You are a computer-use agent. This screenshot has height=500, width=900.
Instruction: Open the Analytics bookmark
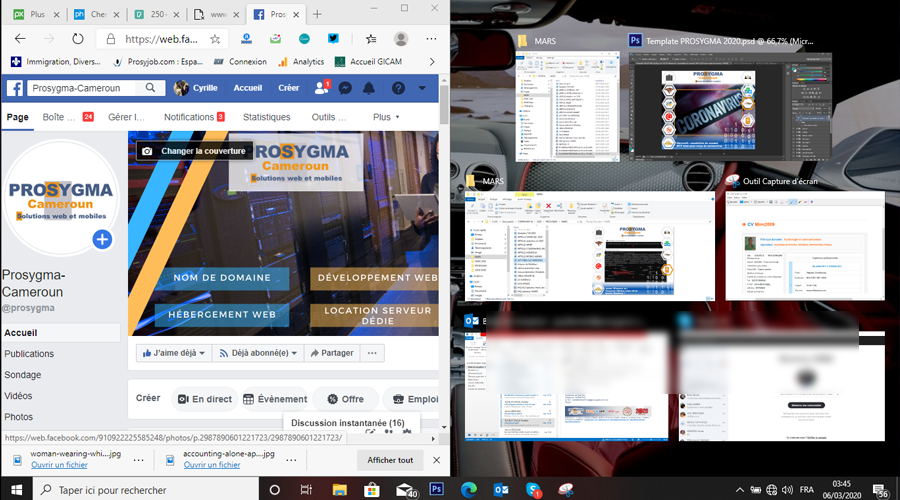301,61
